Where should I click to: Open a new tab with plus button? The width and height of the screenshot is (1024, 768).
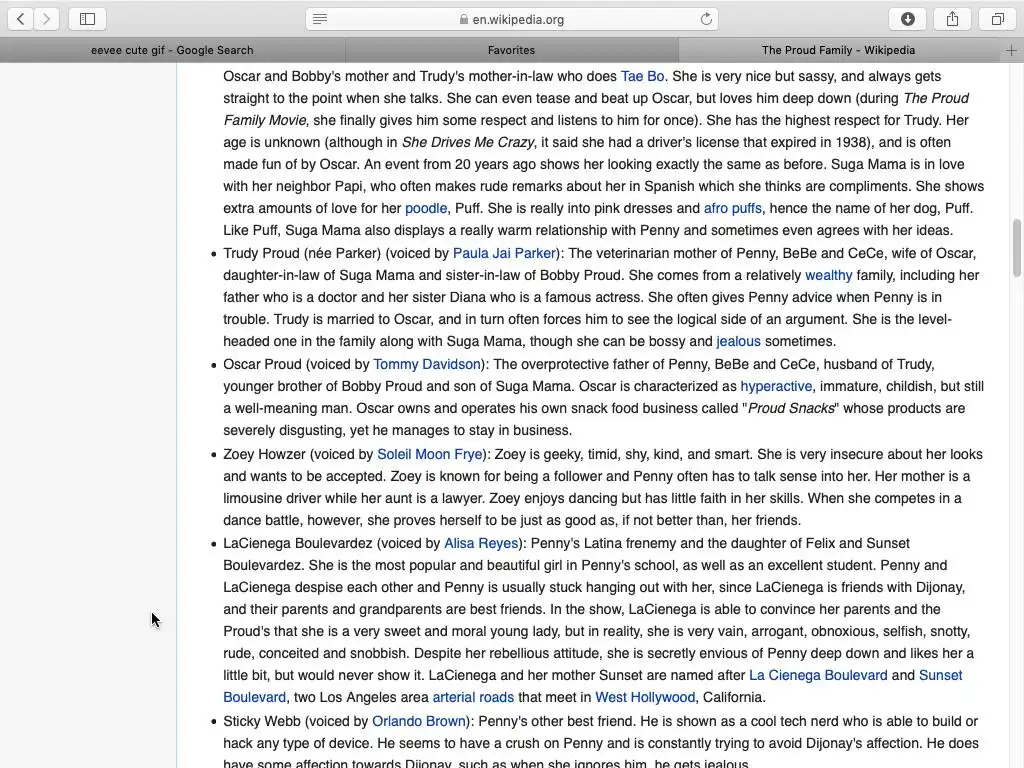1011,50
